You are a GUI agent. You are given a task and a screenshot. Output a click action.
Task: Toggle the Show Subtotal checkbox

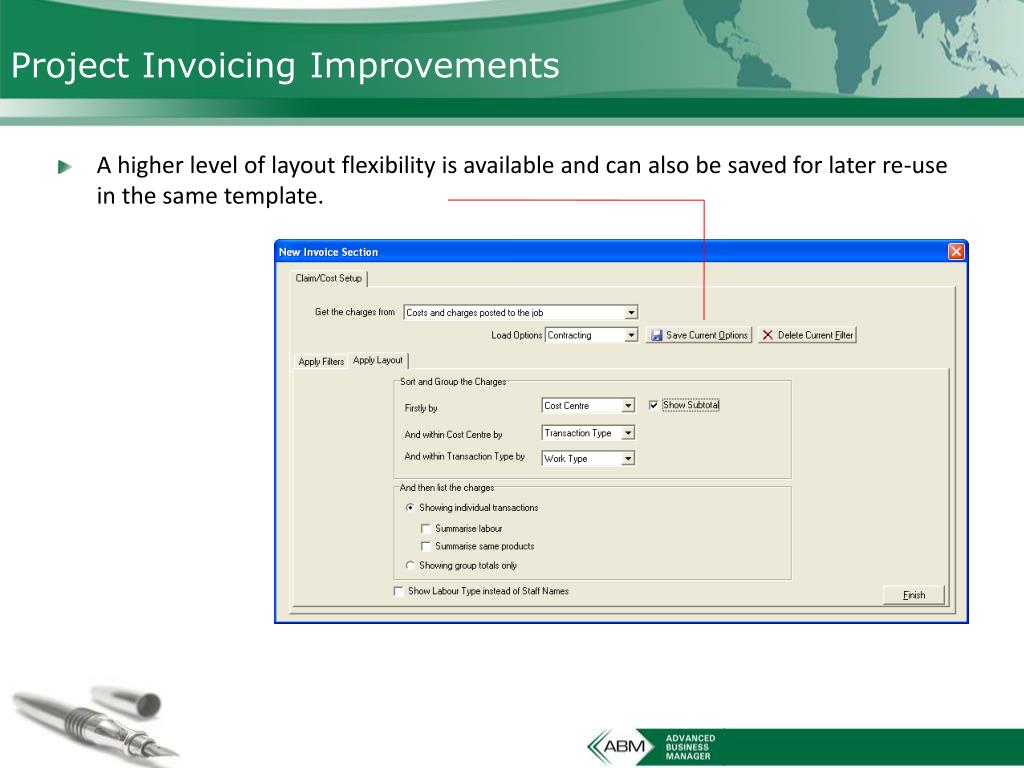point(653,405)
